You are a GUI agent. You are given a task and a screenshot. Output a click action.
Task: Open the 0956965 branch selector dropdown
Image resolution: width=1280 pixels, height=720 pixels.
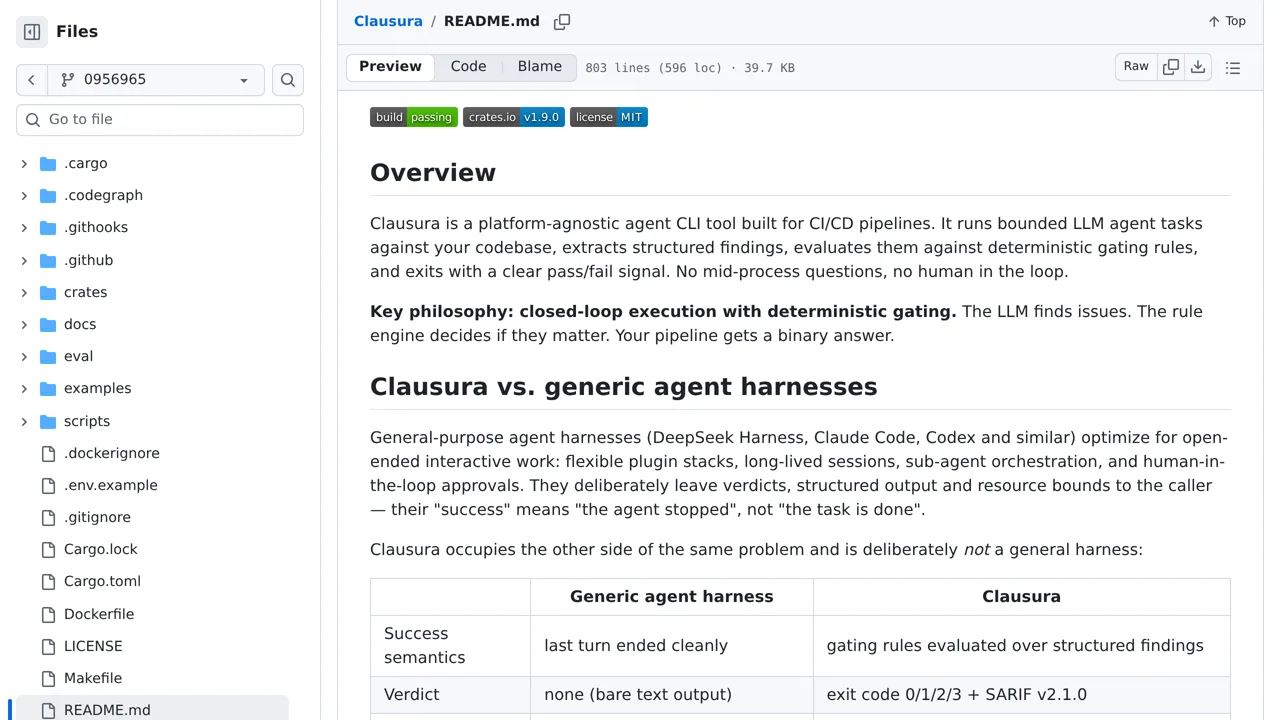pyautogui.click(x=156, y=80)
